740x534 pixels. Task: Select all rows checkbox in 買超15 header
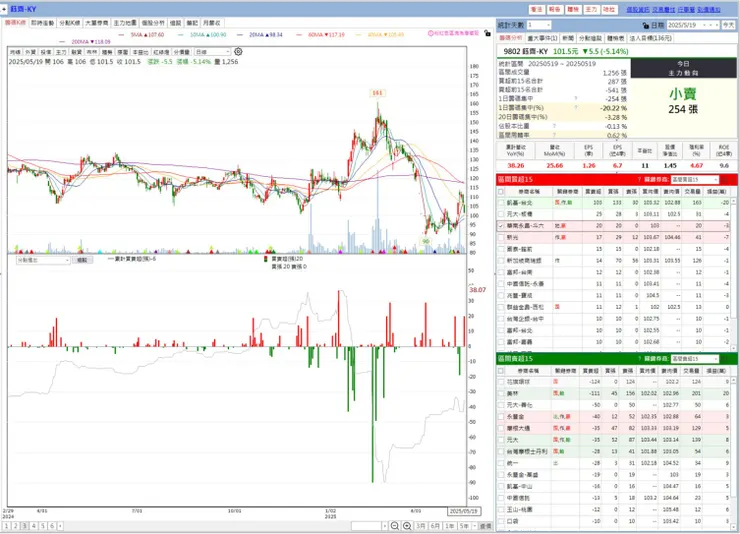click(501, 192)
